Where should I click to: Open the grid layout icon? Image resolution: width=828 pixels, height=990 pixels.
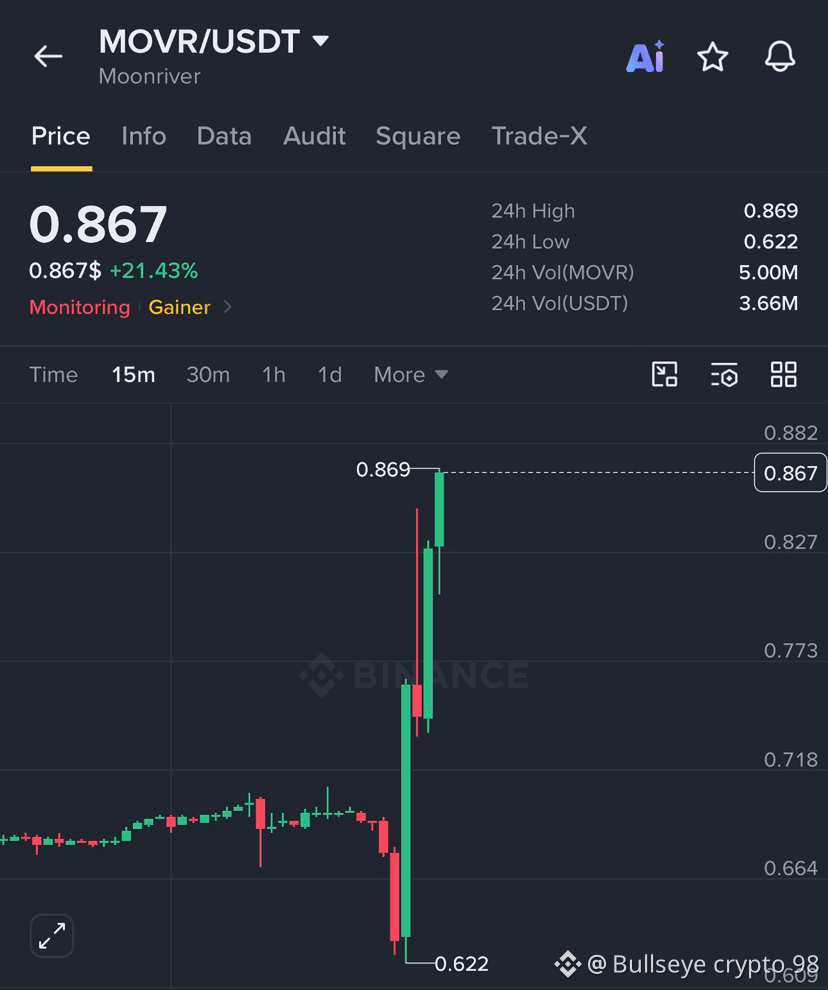coord(784,374)
